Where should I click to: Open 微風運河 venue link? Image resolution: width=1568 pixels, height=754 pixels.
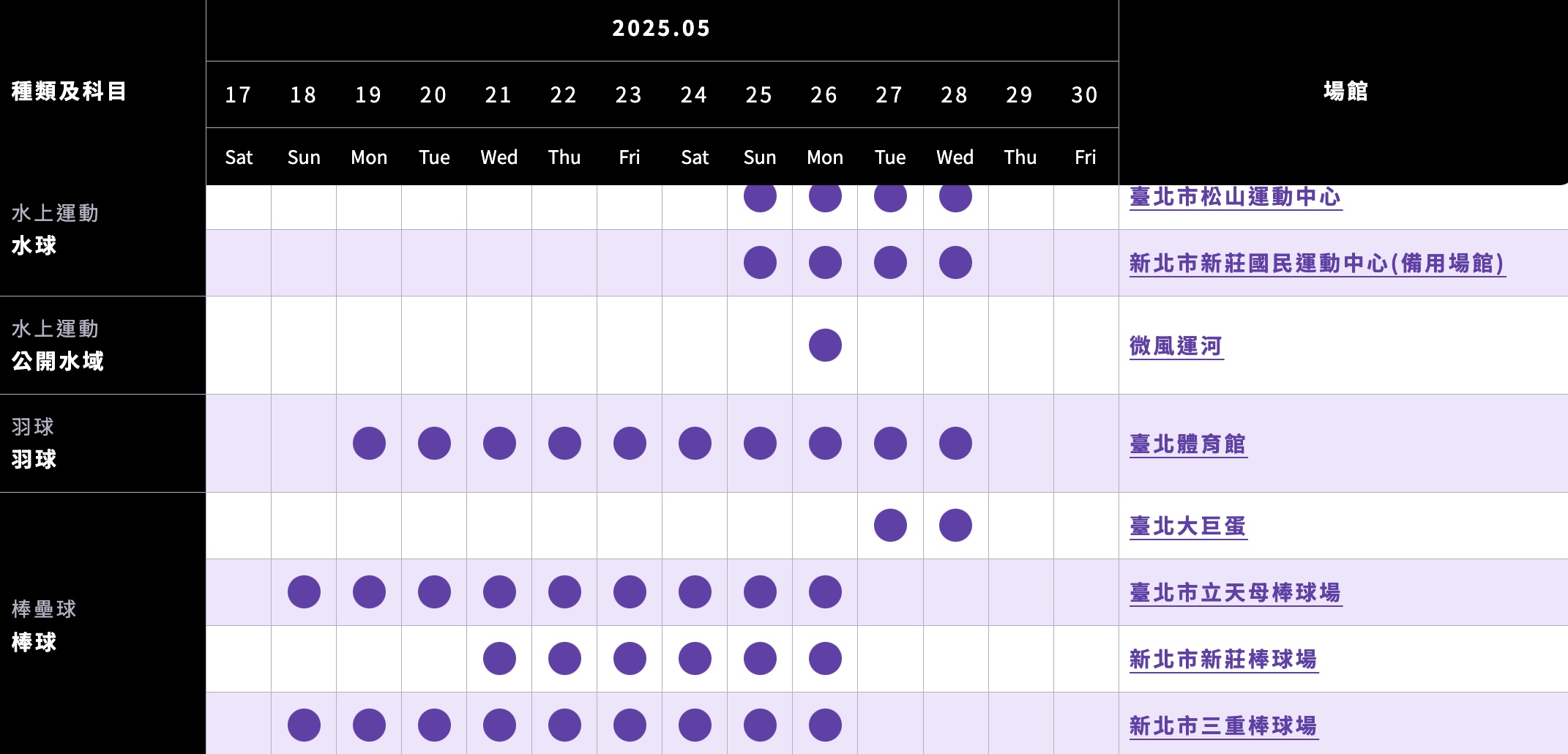click(x=1176, y=346)
